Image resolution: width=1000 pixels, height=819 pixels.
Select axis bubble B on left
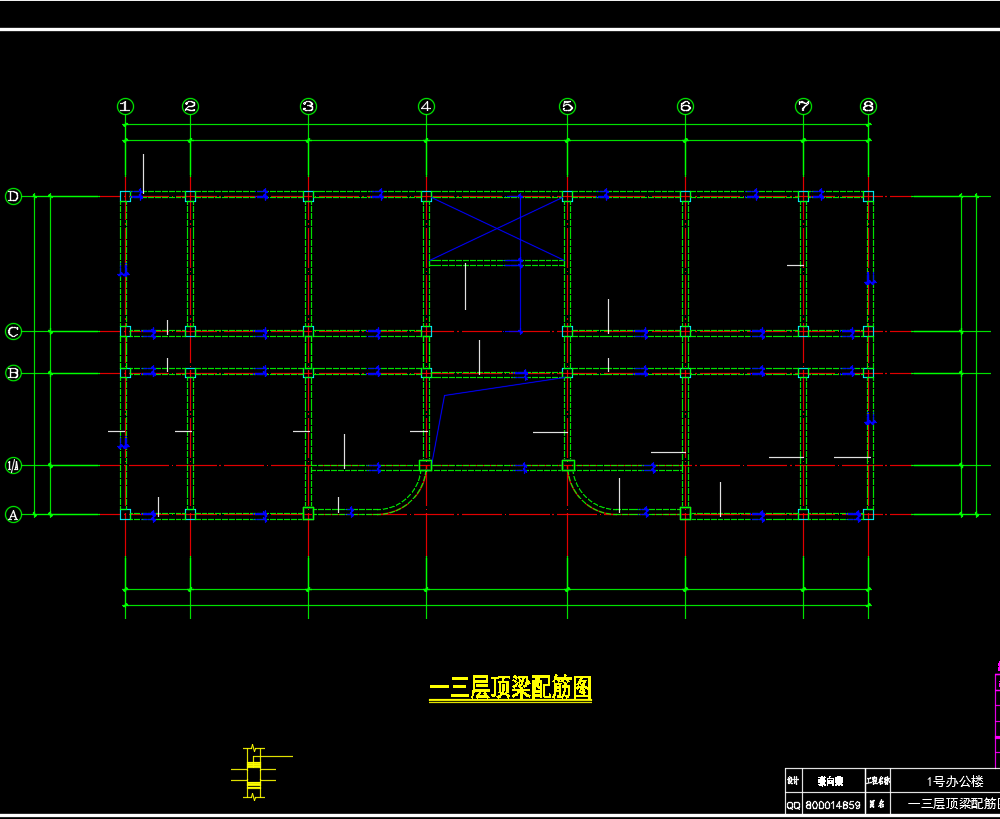click(x=14, y=373)
